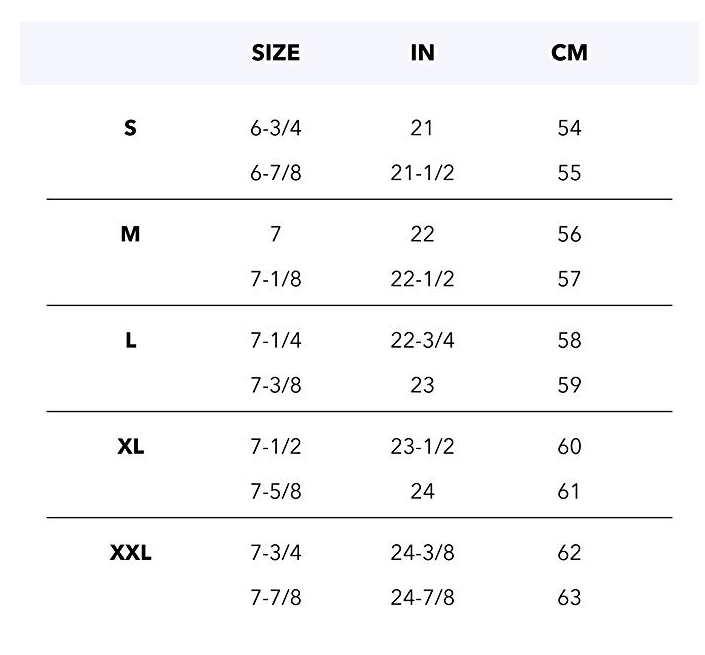Select the XXL size row label
Image resolution: width=705 pixels, height=655 pixels.
click(x=130, y=552)
